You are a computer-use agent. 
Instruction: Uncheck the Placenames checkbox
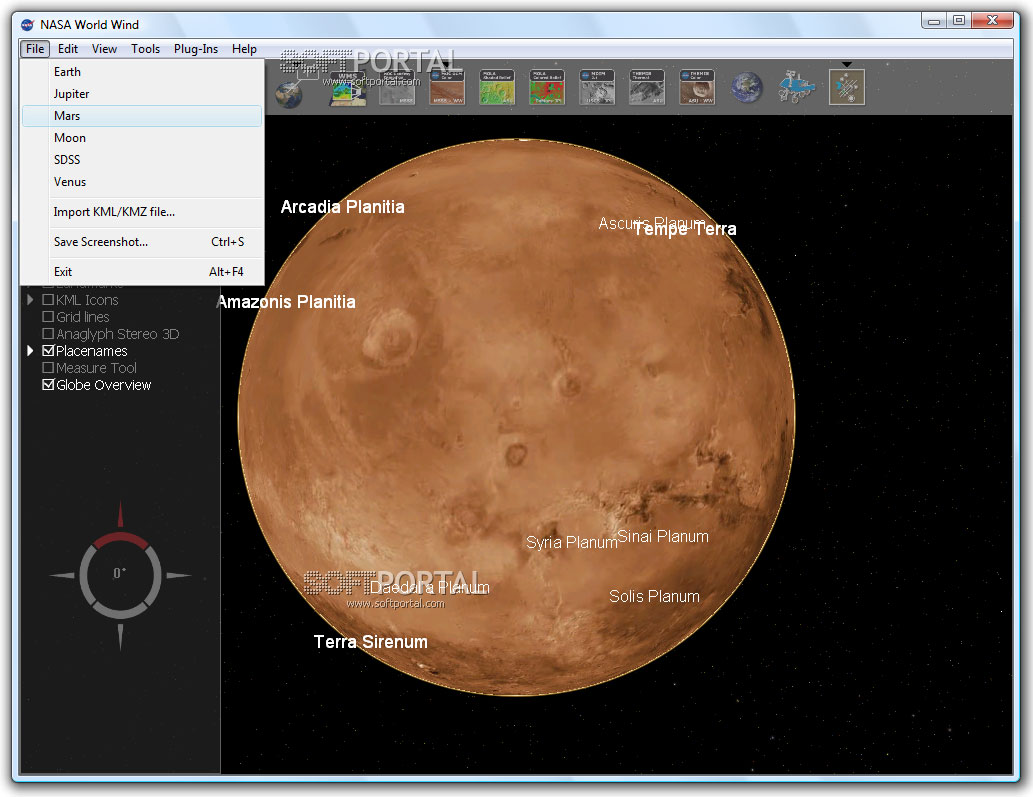[48, 351]
